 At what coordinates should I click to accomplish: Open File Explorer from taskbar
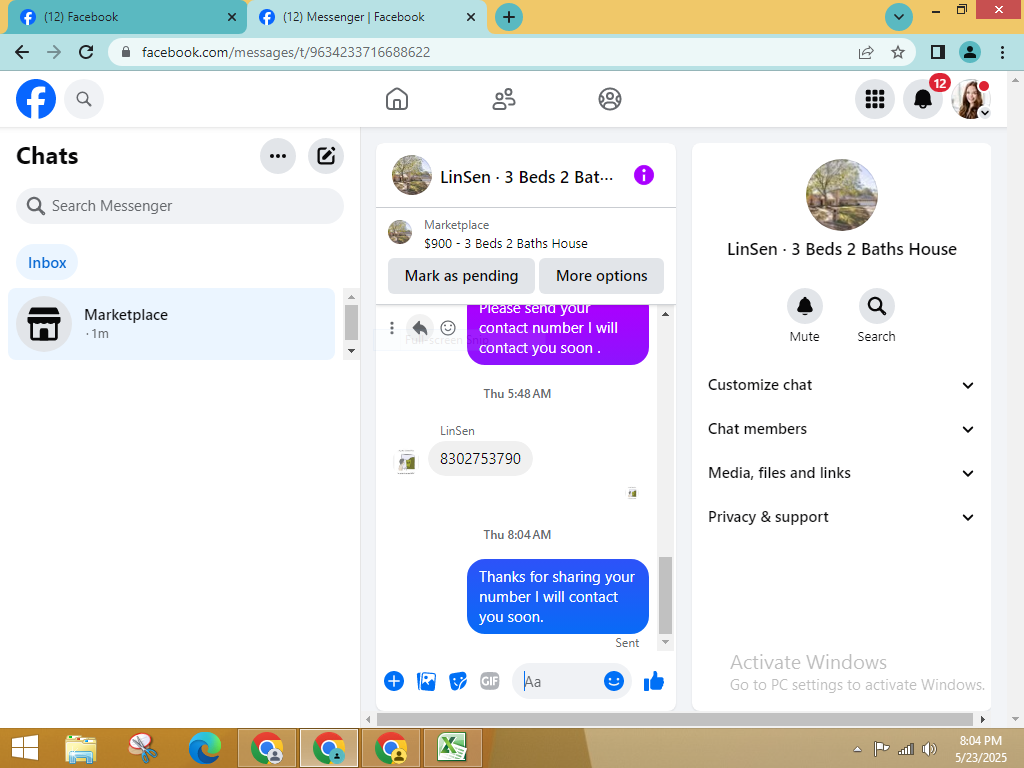click(81, 748)
